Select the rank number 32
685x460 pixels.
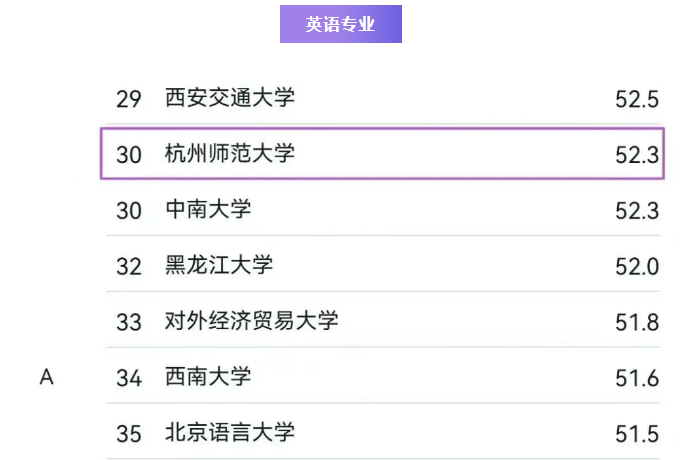click(129, 267)
